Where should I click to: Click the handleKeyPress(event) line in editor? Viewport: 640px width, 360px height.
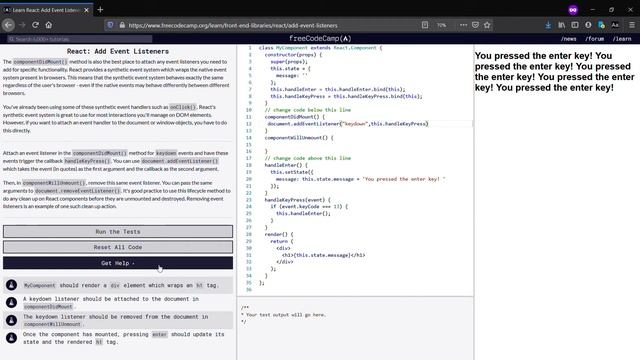297,200
